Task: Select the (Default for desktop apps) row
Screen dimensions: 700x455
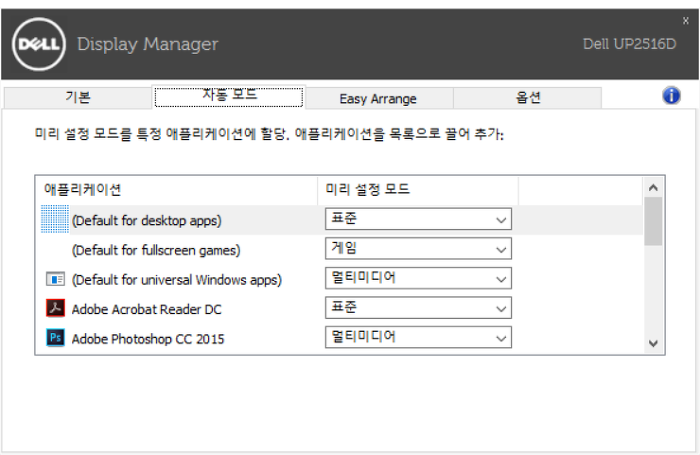Action: click(339, 220)
